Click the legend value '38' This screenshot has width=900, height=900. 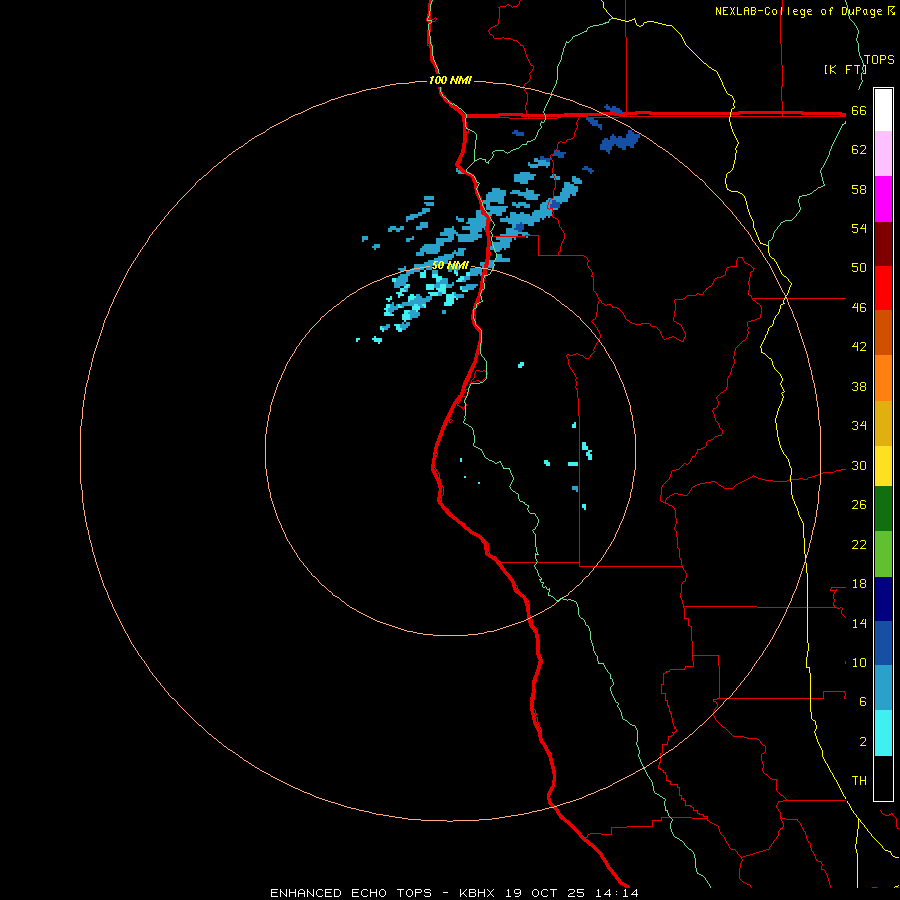[x=859, y=387]
